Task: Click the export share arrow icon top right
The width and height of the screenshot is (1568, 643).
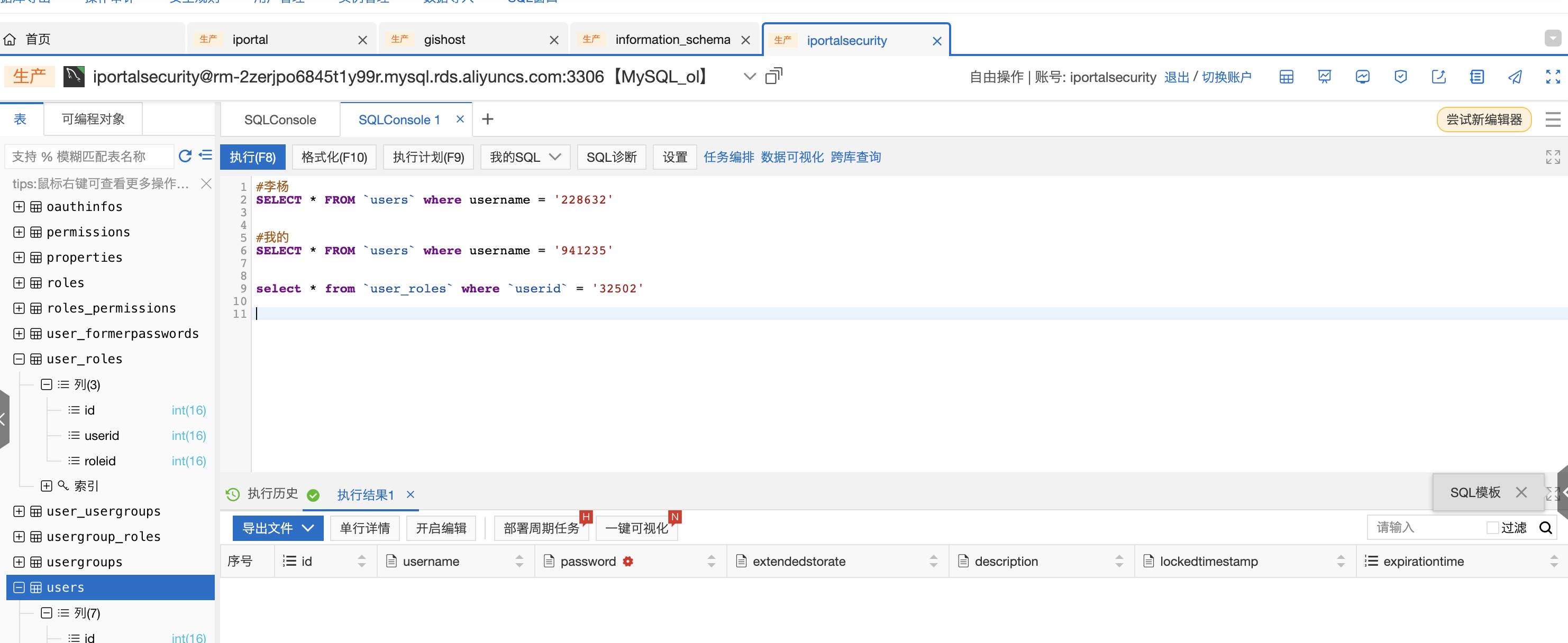Action: pos(1439,77)
